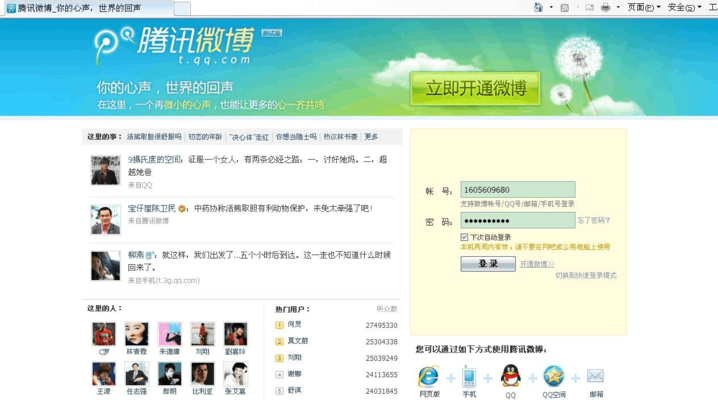This screenshot has height=400, width=718.
Task: Select the 腾讯微博 browser tab
Action: click(x=87, y=8)
